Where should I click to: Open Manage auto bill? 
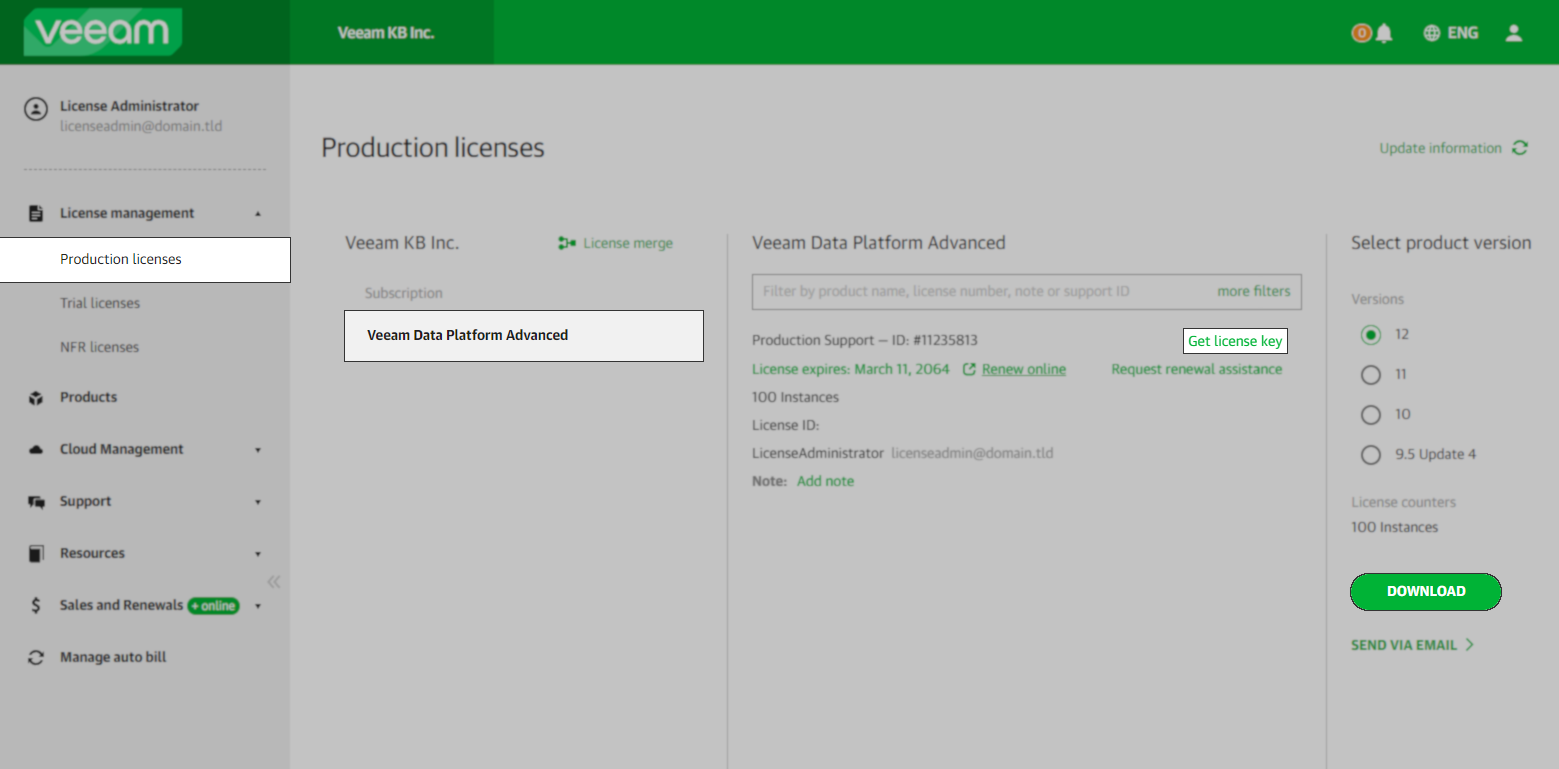[109, 657]
